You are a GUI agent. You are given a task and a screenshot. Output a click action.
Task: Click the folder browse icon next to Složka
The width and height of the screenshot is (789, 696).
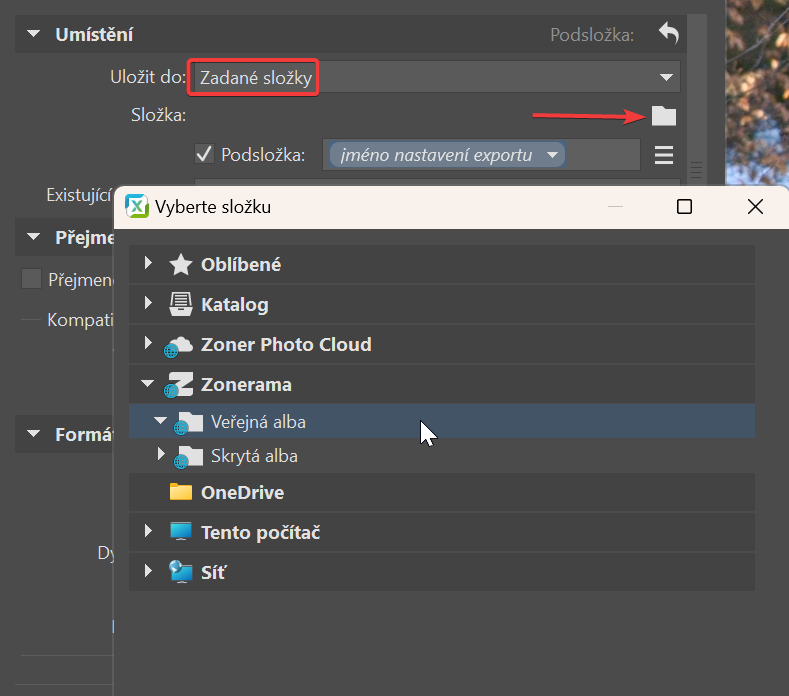664,116
